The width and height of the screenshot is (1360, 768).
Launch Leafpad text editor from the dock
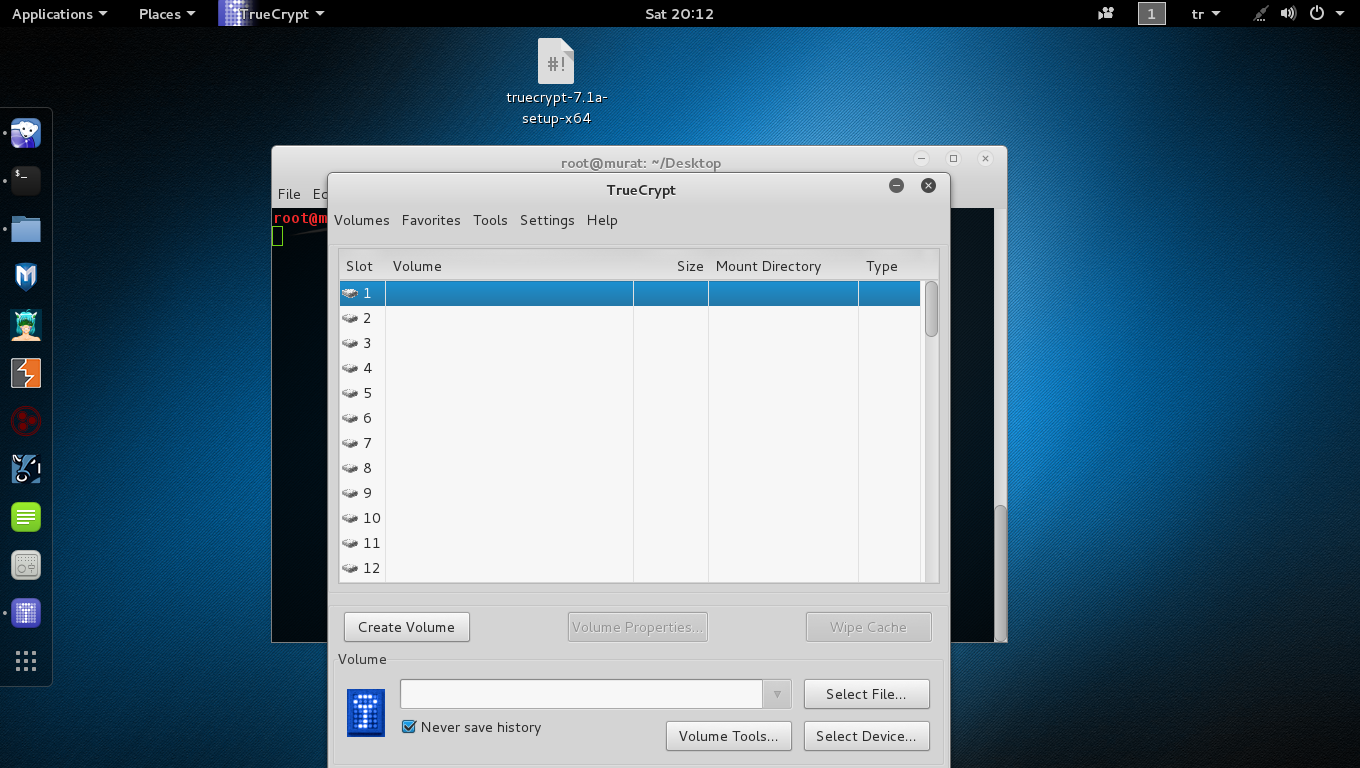point(26,517)
